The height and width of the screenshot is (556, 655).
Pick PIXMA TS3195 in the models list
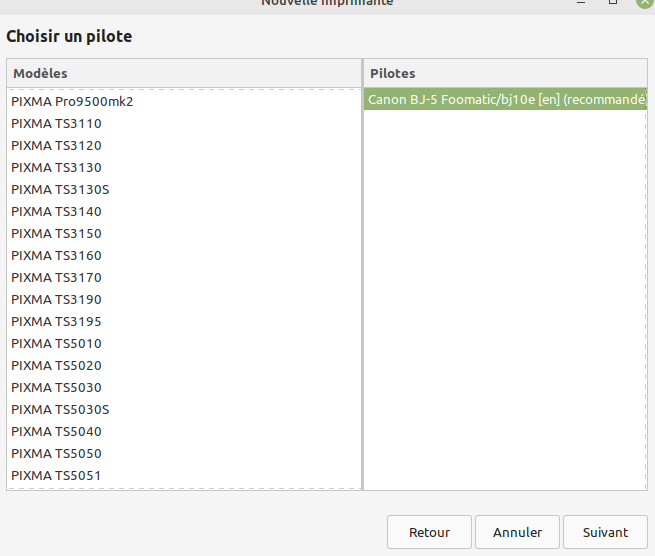point(56,321)
